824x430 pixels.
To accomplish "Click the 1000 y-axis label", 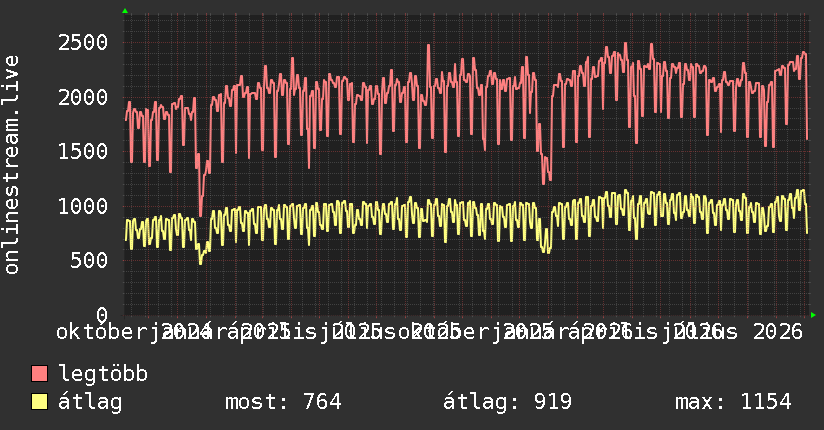I will tap(83, 206).
